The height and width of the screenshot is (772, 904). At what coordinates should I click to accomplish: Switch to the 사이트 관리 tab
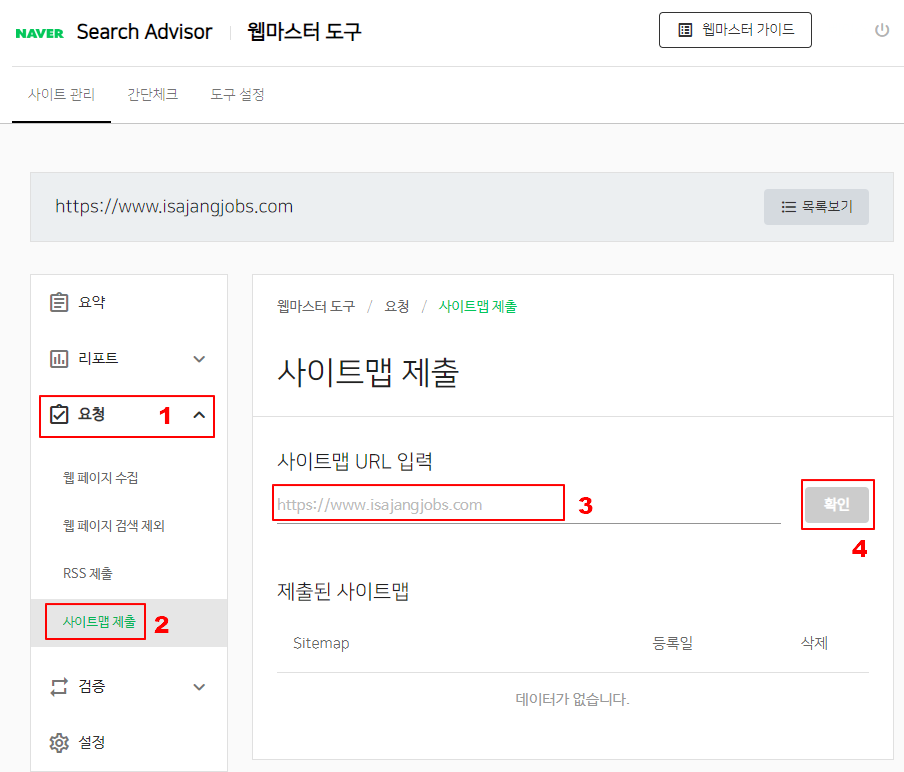tap(61, 95)
